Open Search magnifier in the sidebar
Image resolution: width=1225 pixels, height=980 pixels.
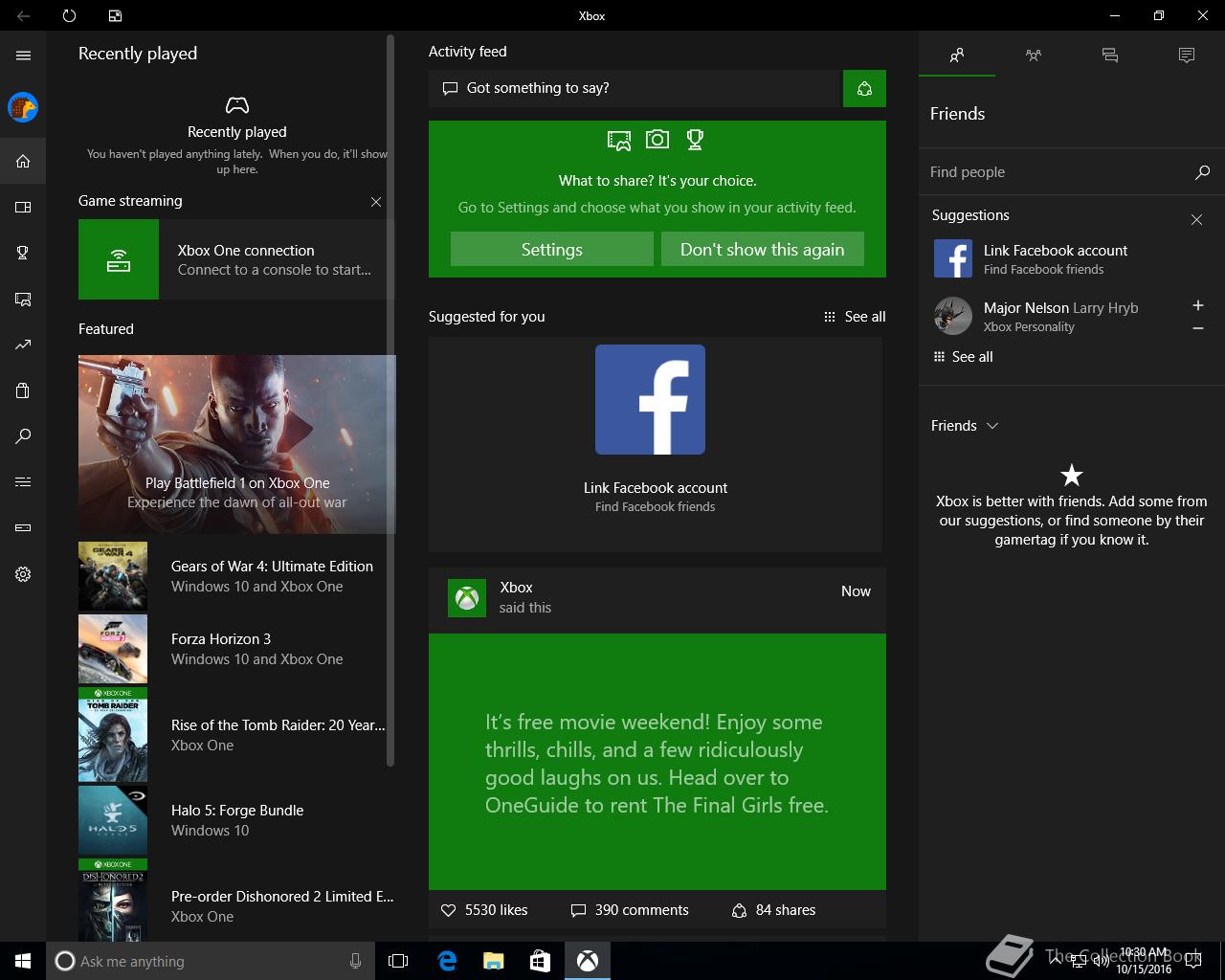point(23,436)
